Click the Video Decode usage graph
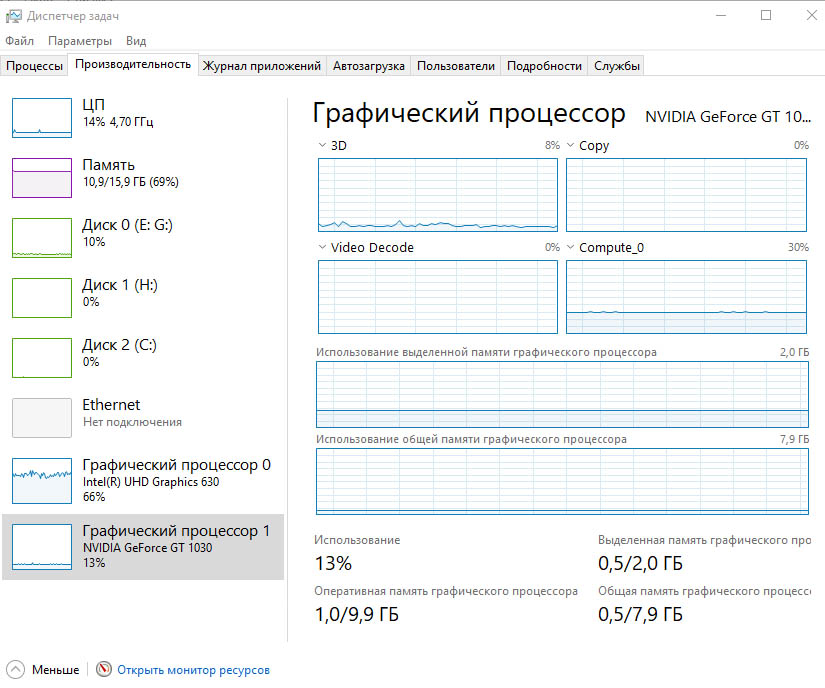 [x=438, y=297]
